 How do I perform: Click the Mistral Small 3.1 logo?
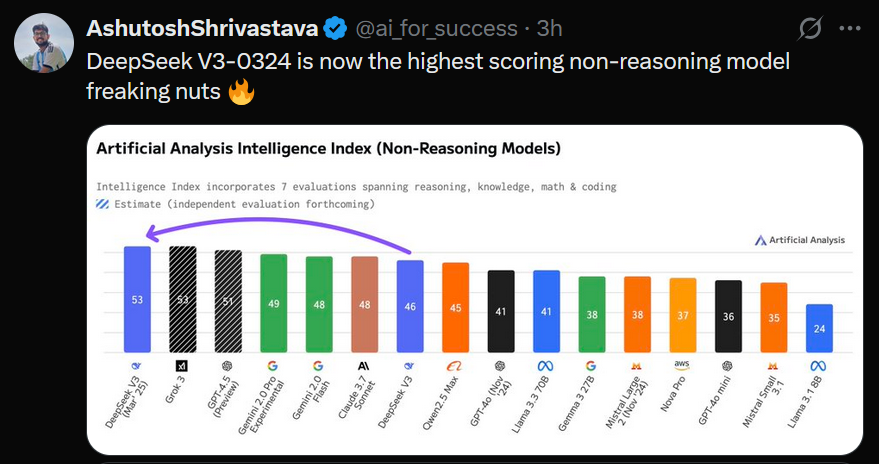773,366
